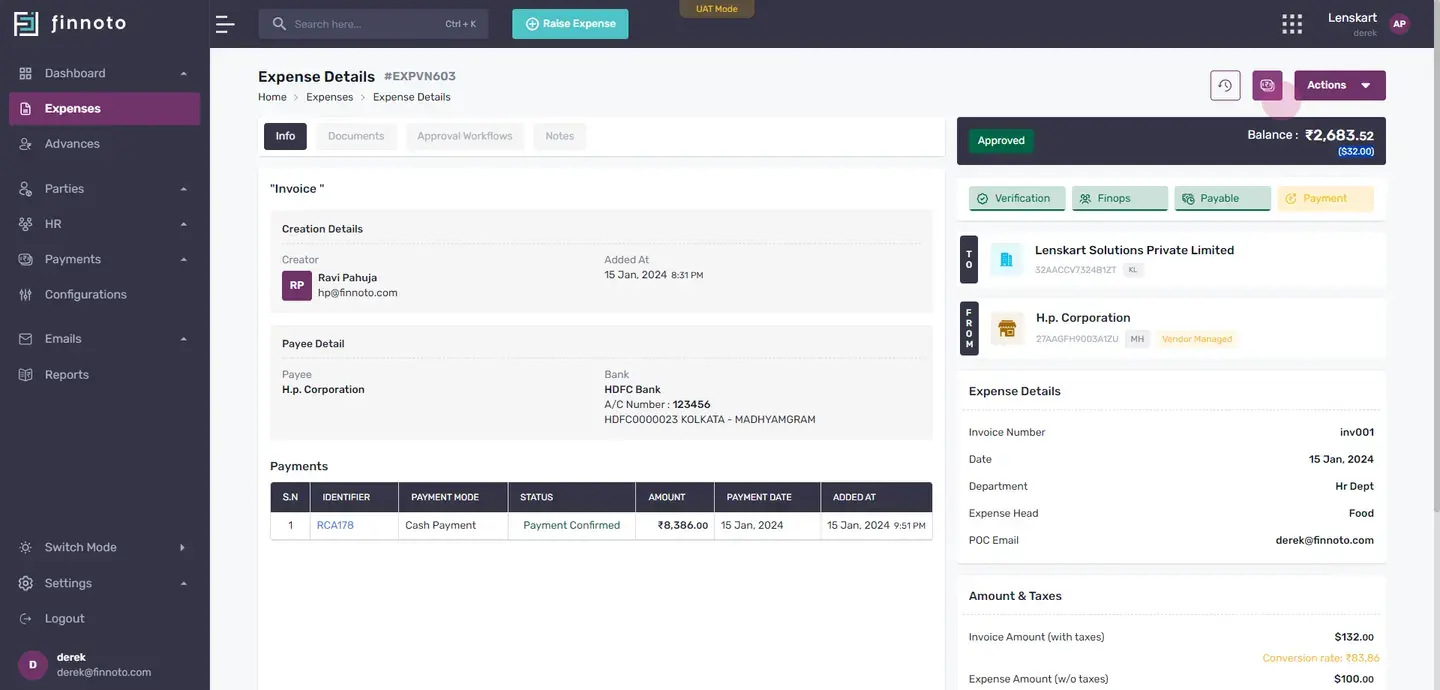Image resolution: width=1440 pixels, height=690 pixels.
Task: Open payment identifier RCA178
Action: [x=335, y=525]
